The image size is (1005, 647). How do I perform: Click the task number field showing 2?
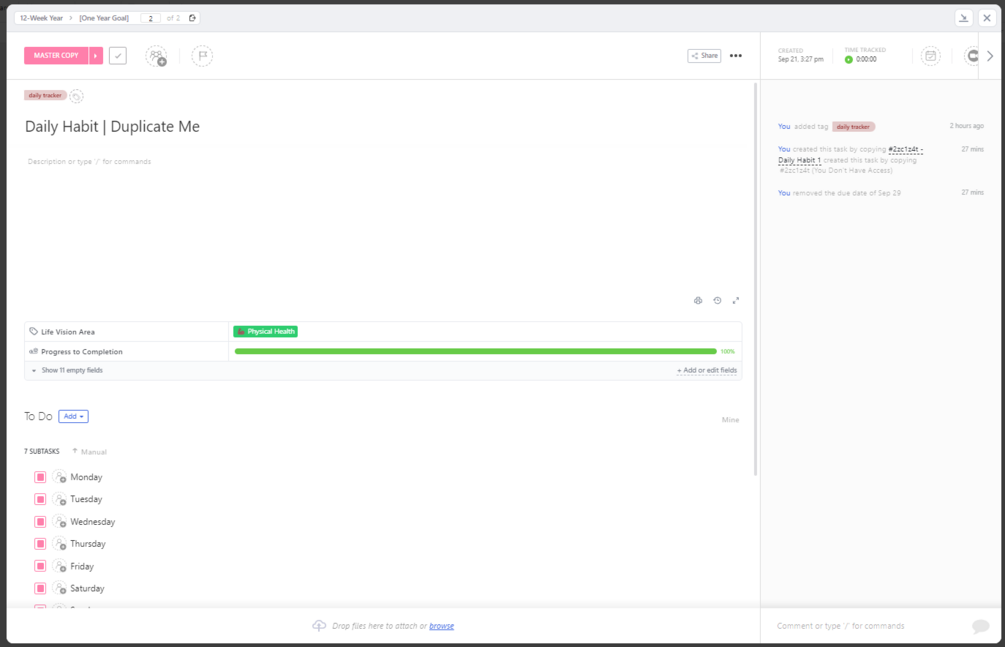point(151,18)
